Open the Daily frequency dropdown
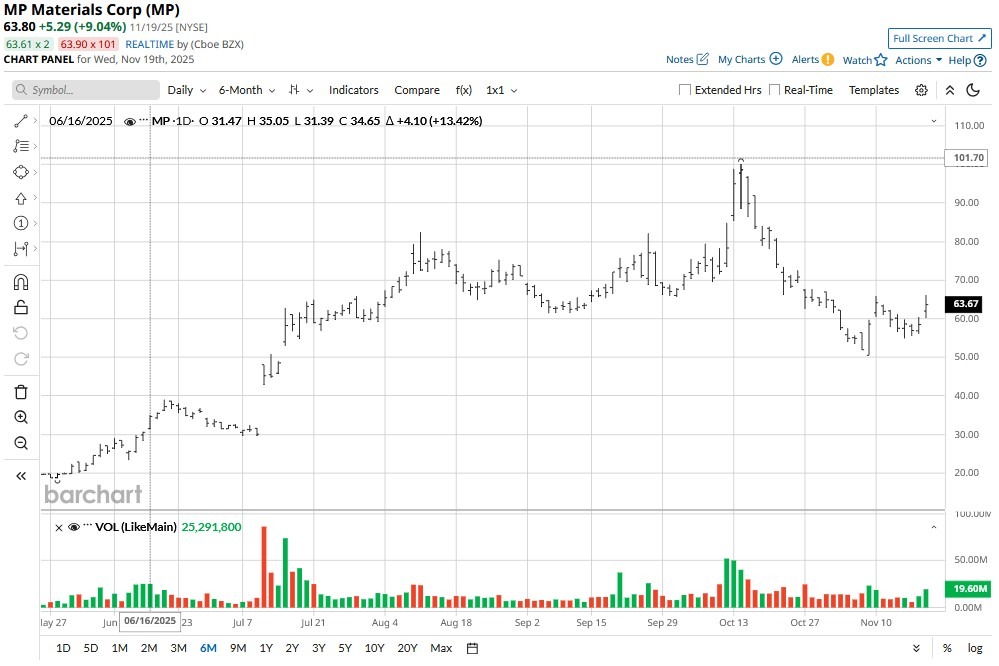The height and width of the screenshot is (666, 999). click(x=187, y=90)
